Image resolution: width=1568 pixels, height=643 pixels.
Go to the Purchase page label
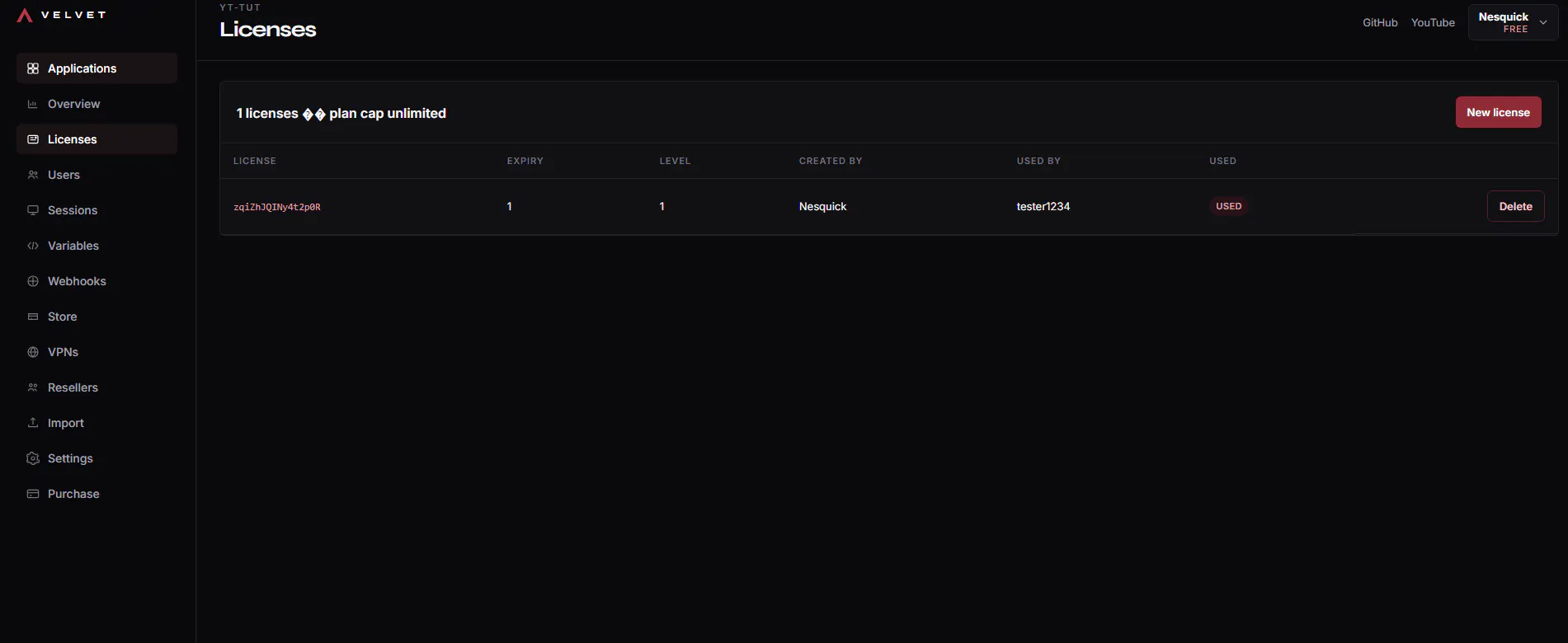point(73,494)
